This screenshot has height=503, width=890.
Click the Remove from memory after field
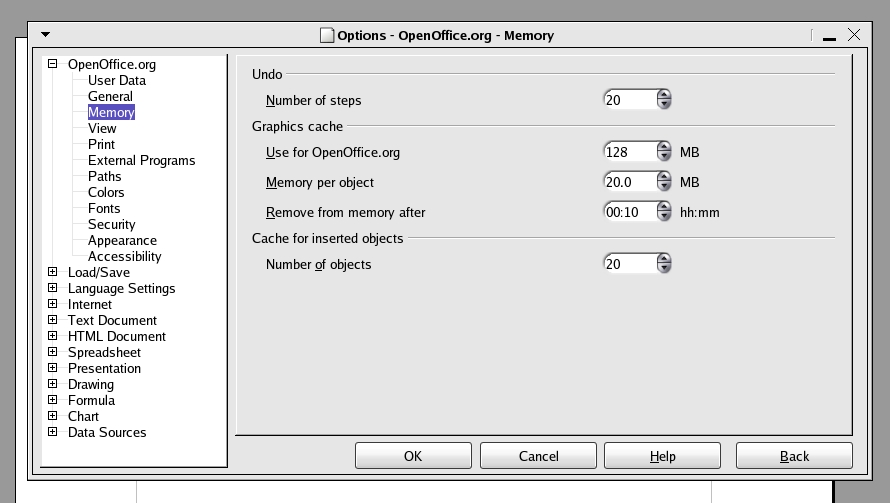coord(629,212)
